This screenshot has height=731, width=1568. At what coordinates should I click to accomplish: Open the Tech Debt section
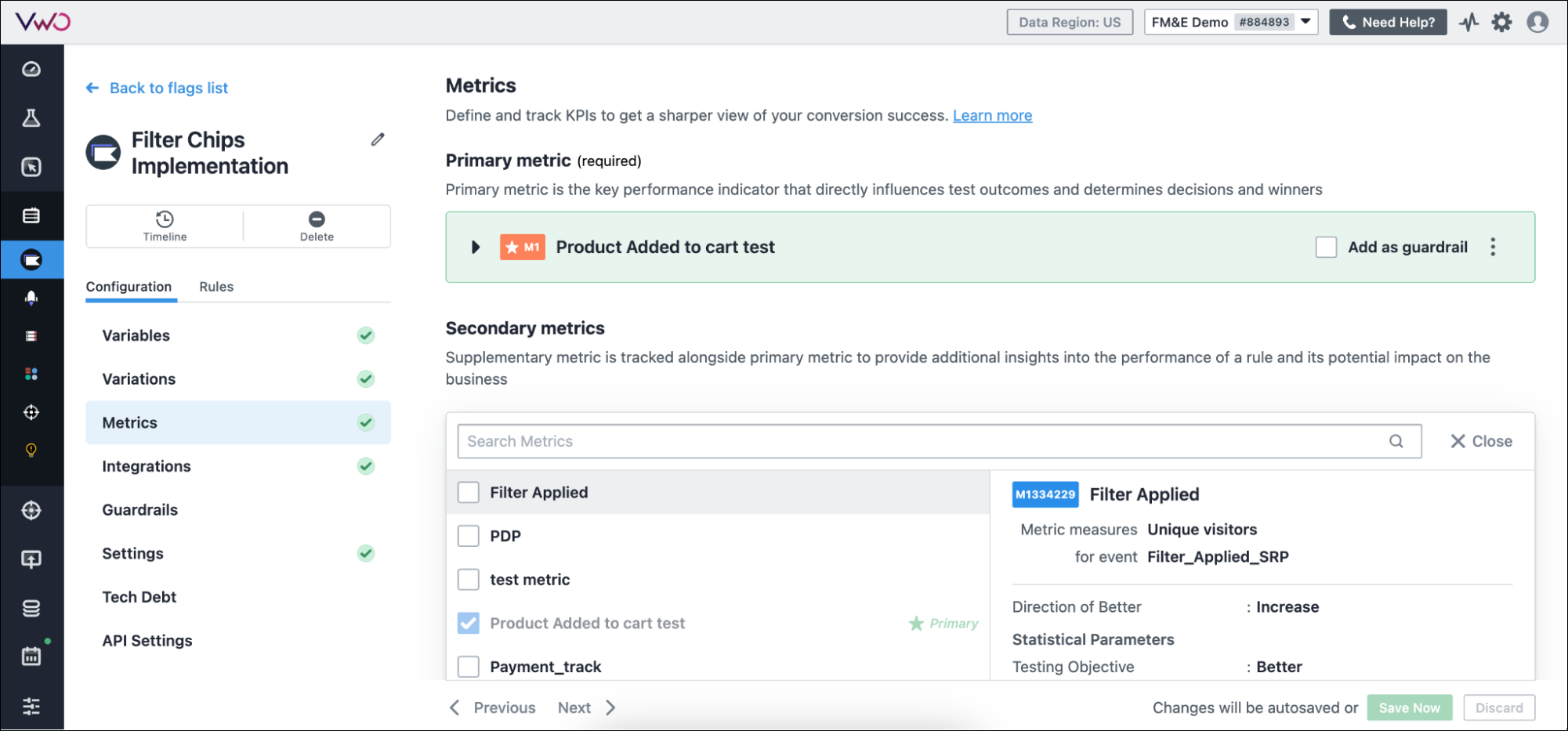click(238, 597)
